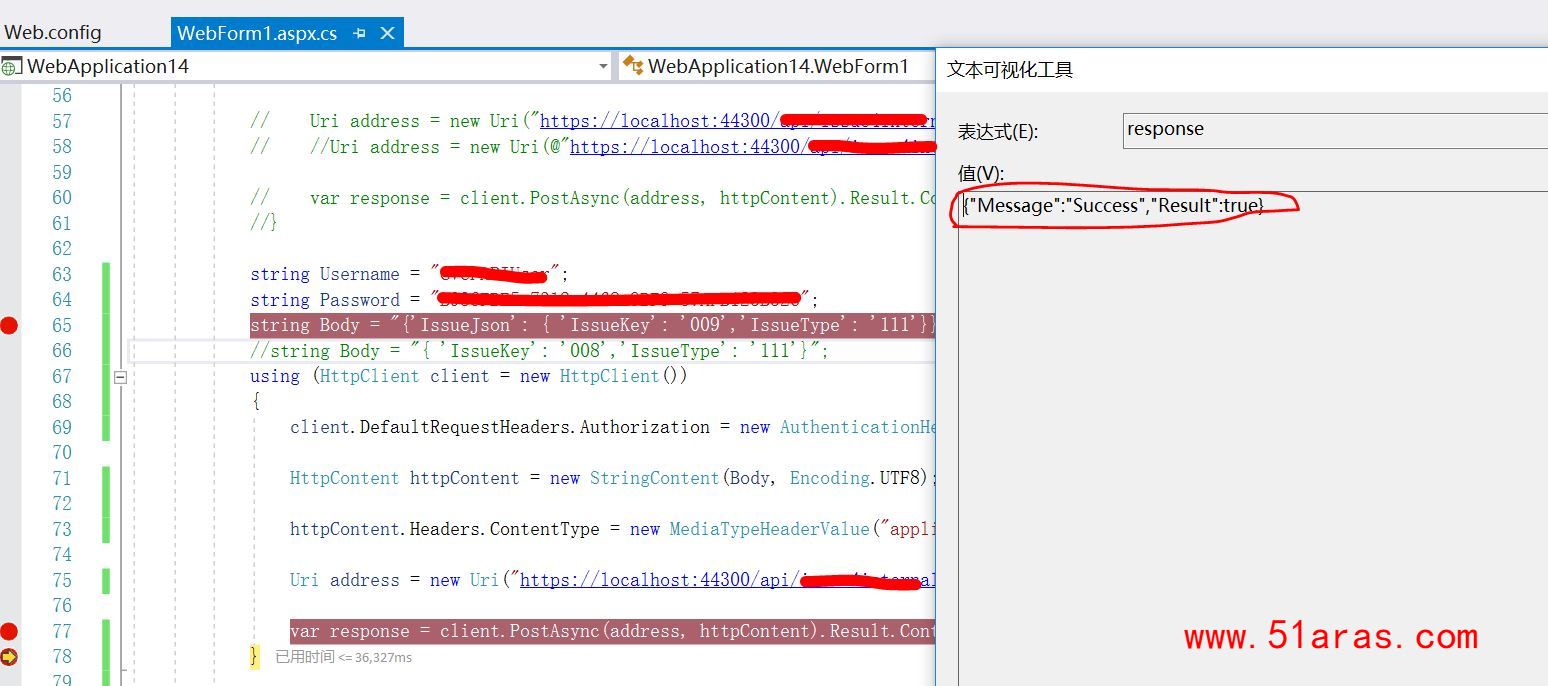Click the "表达式(E):" label

click(998, 132)
